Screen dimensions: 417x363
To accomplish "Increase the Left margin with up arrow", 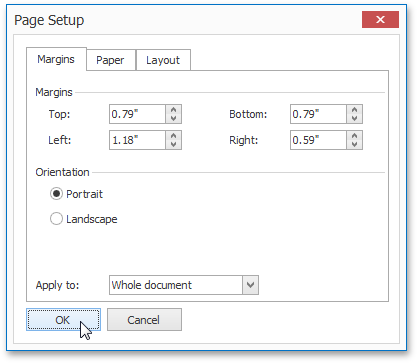I will click(x=174, y=136).
